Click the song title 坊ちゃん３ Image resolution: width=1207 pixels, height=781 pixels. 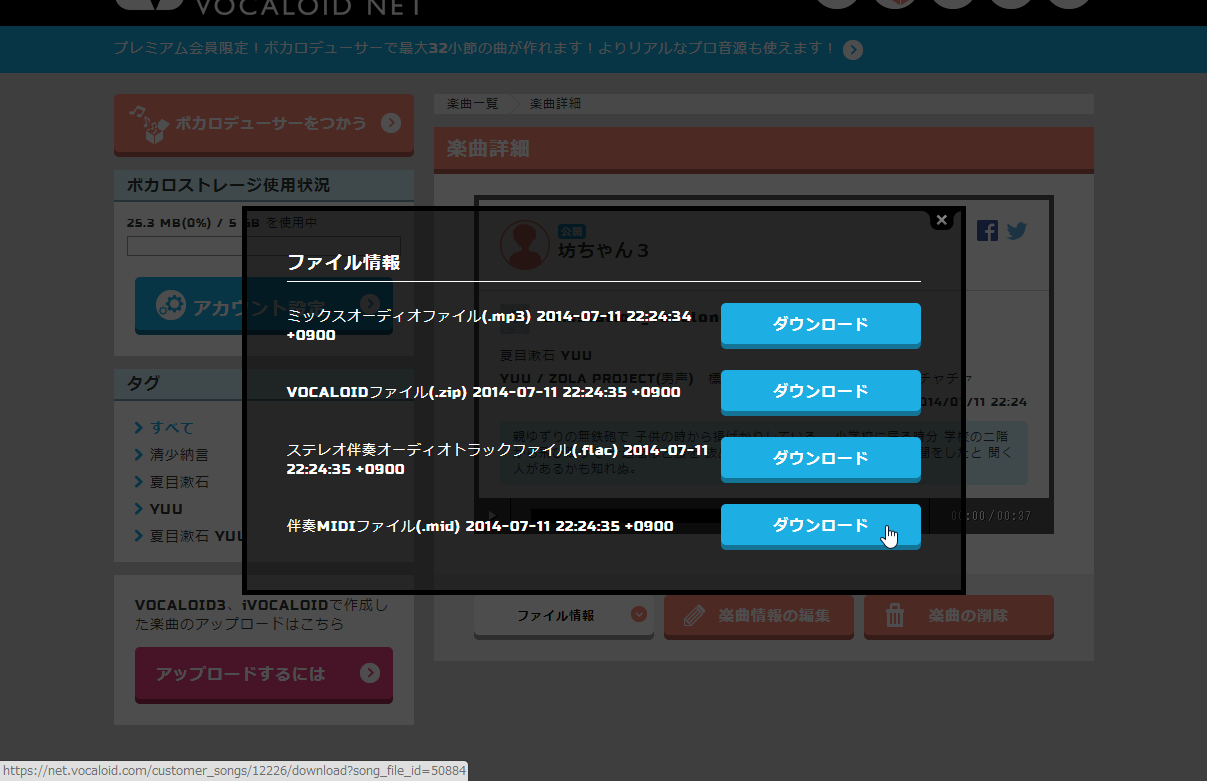point(604,250)
